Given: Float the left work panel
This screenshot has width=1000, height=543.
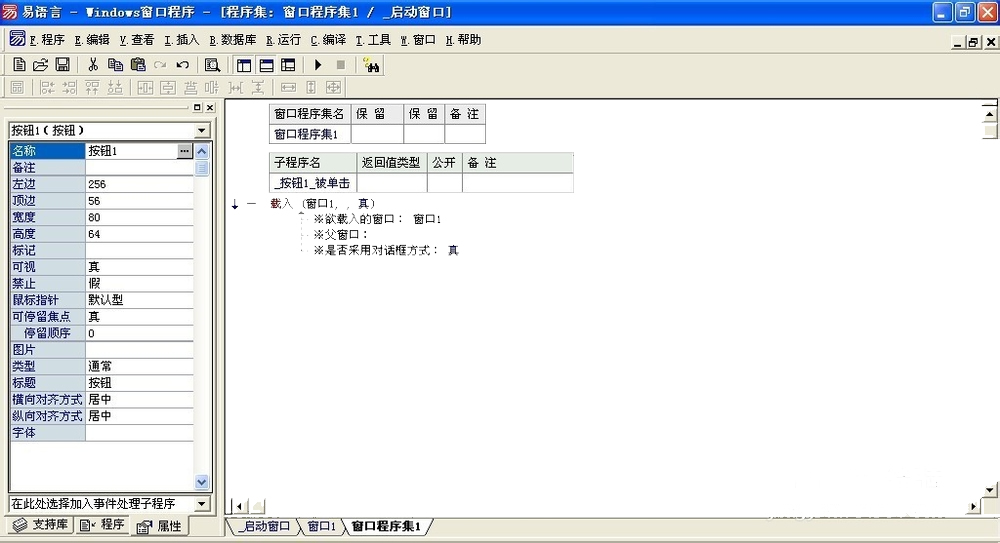Looking at the screenshot, I should coord(197,107).
